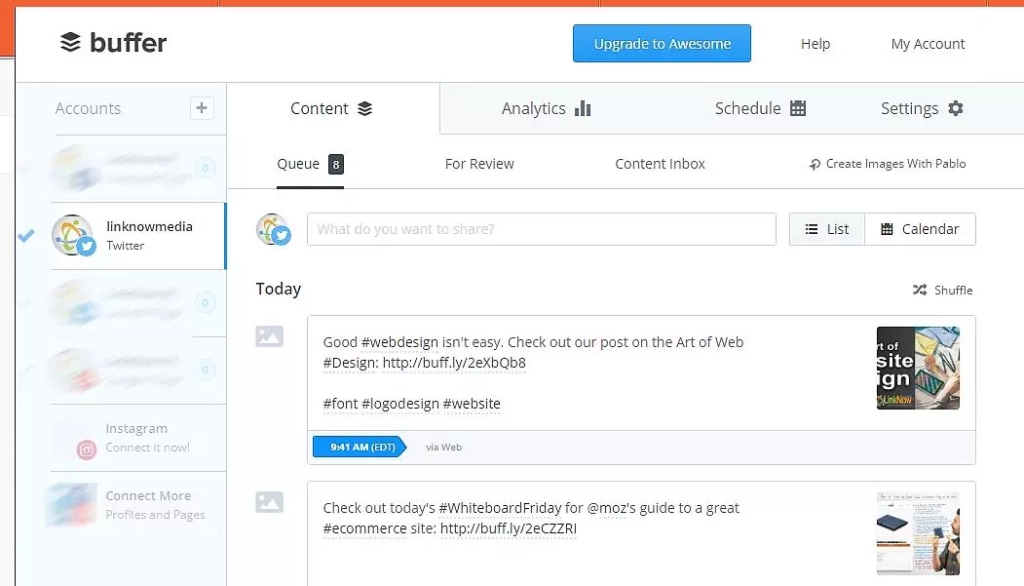
Task: Open My Account menu
Action: [927, 44]
